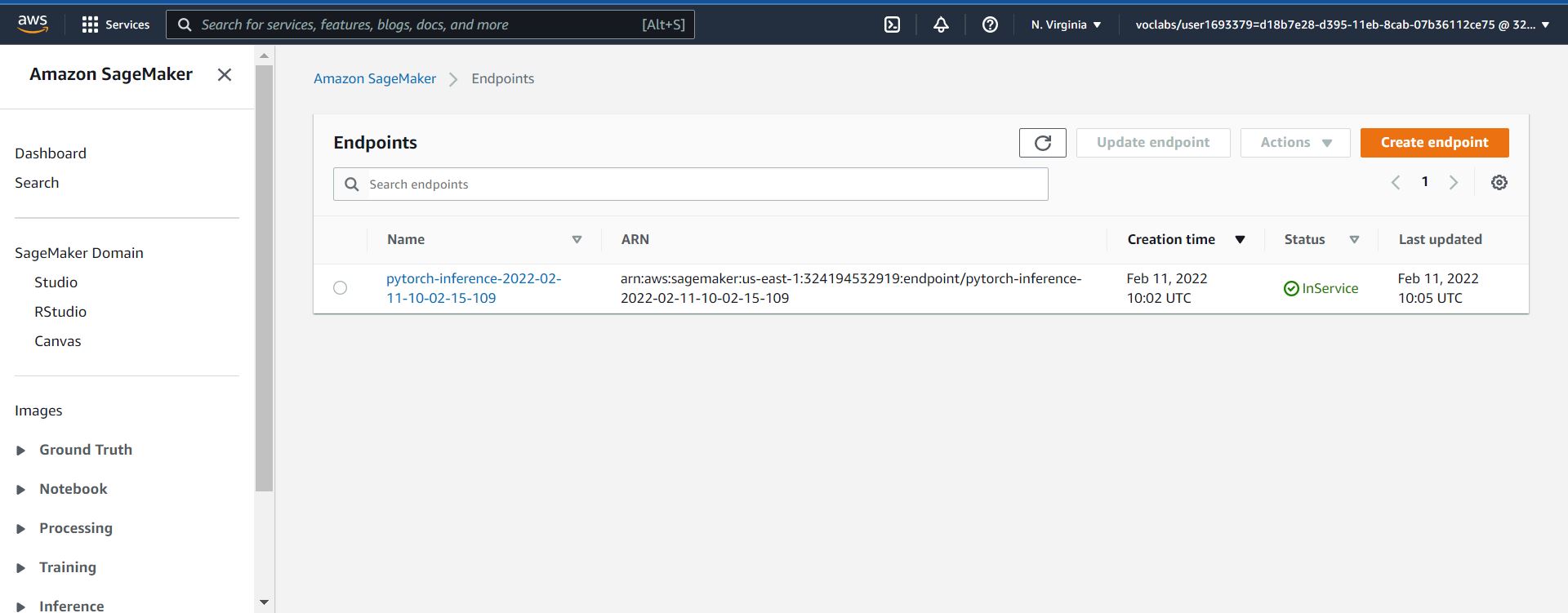Click the ARN column header

coord(635,239)
